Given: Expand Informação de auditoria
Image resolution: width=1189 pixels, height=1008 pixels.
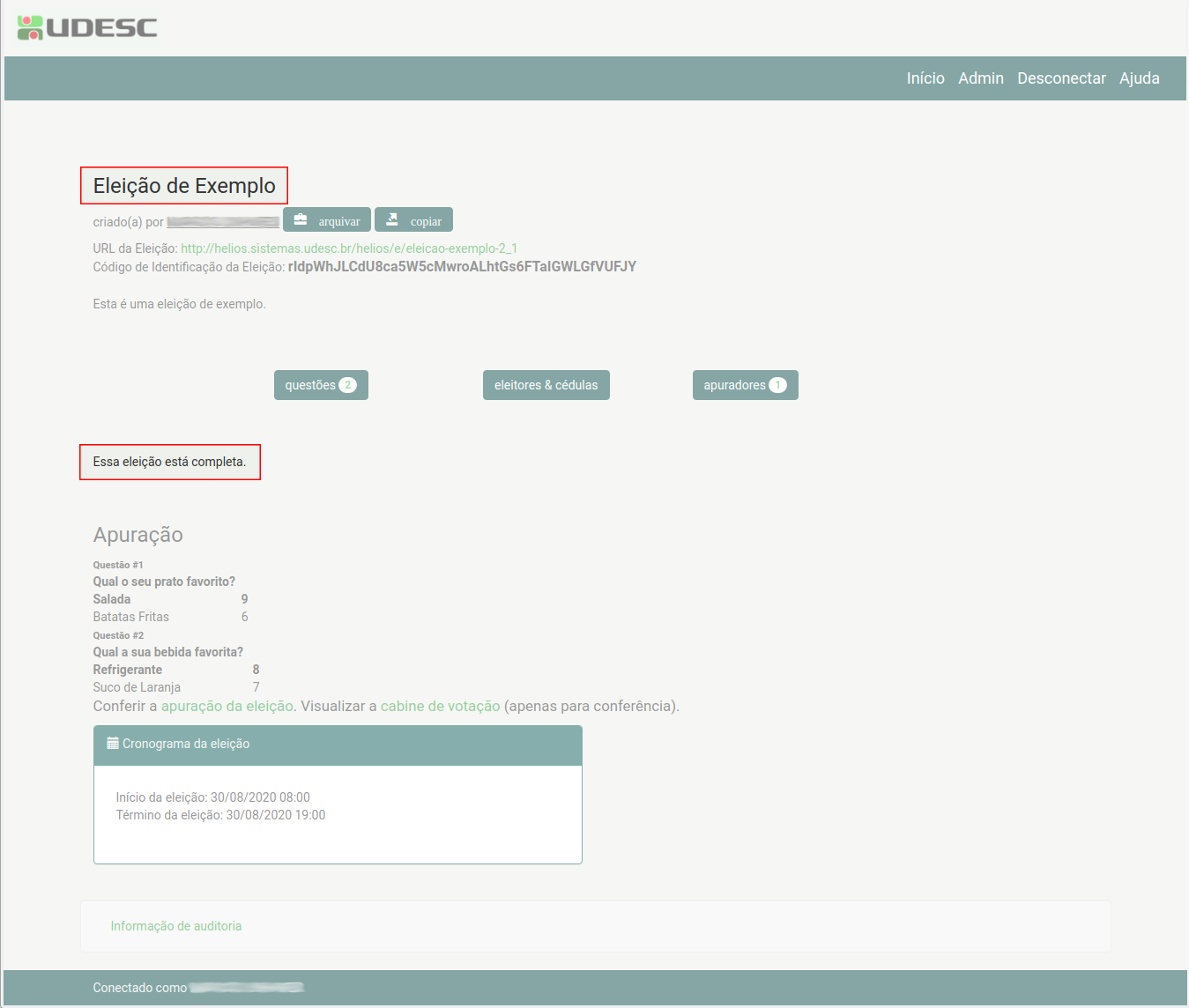Looking at the screenshot, I should (x=176, y=926).
